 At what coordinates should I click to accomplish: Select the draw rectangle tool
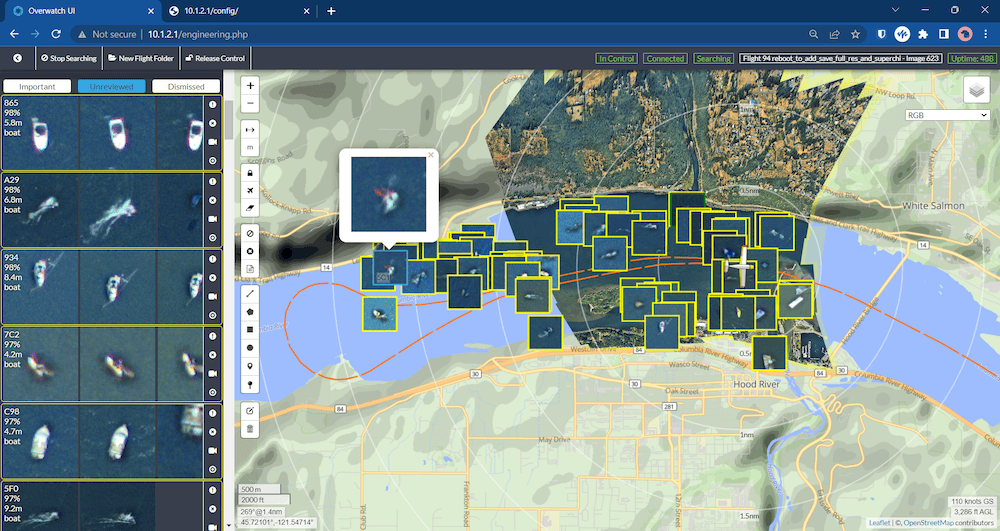[250, 330]
